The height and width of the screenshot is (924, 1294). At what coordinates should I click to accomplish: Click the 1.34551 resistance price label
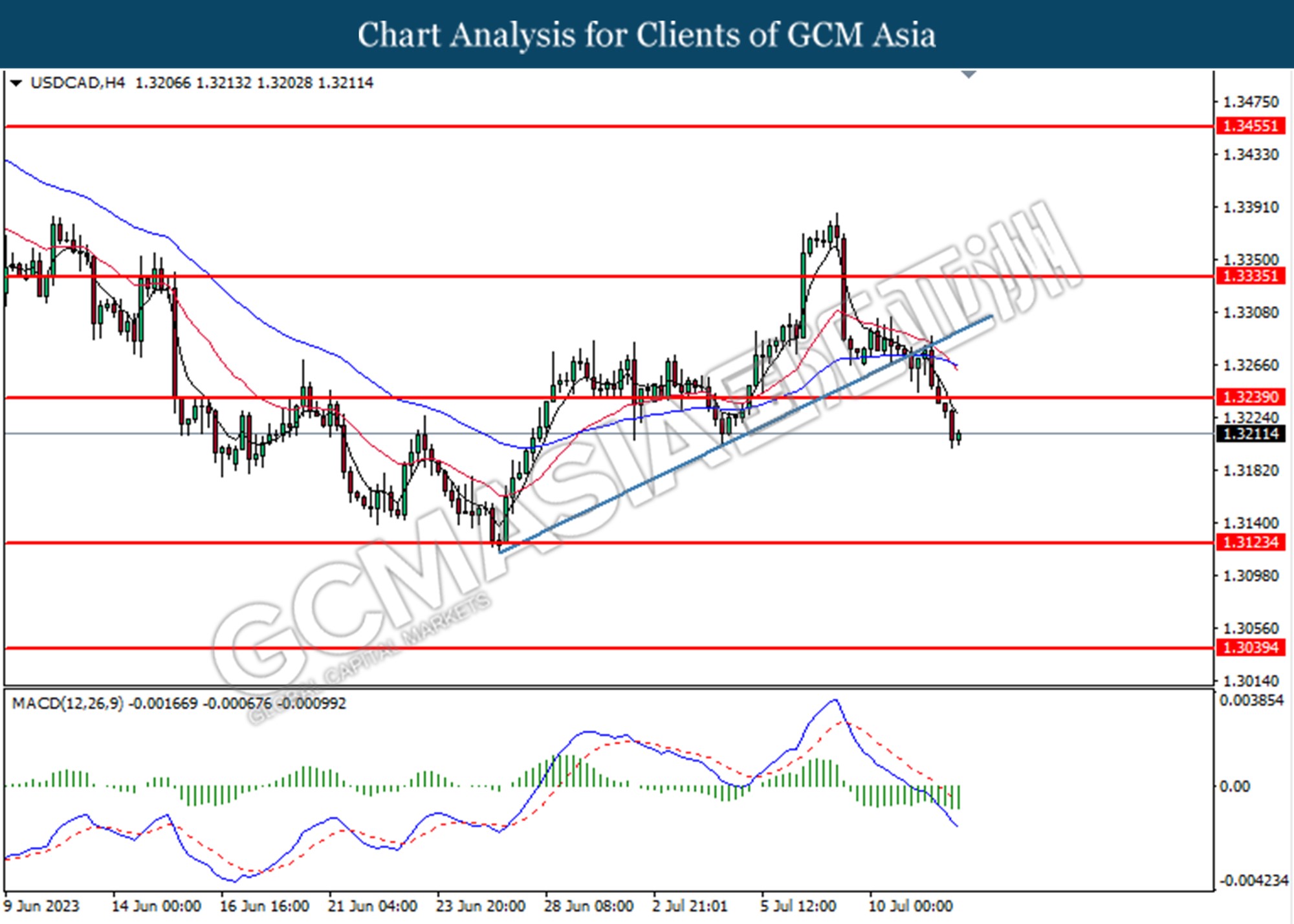1250,126
